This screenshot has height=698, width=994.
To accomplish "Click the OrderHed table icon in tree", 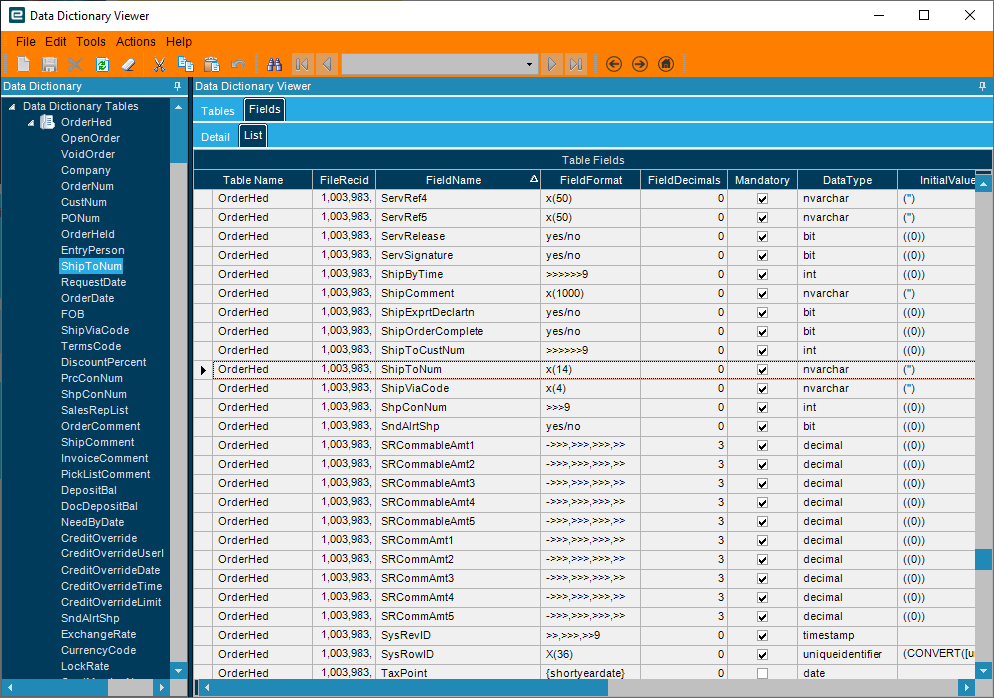I will (48, 122).
